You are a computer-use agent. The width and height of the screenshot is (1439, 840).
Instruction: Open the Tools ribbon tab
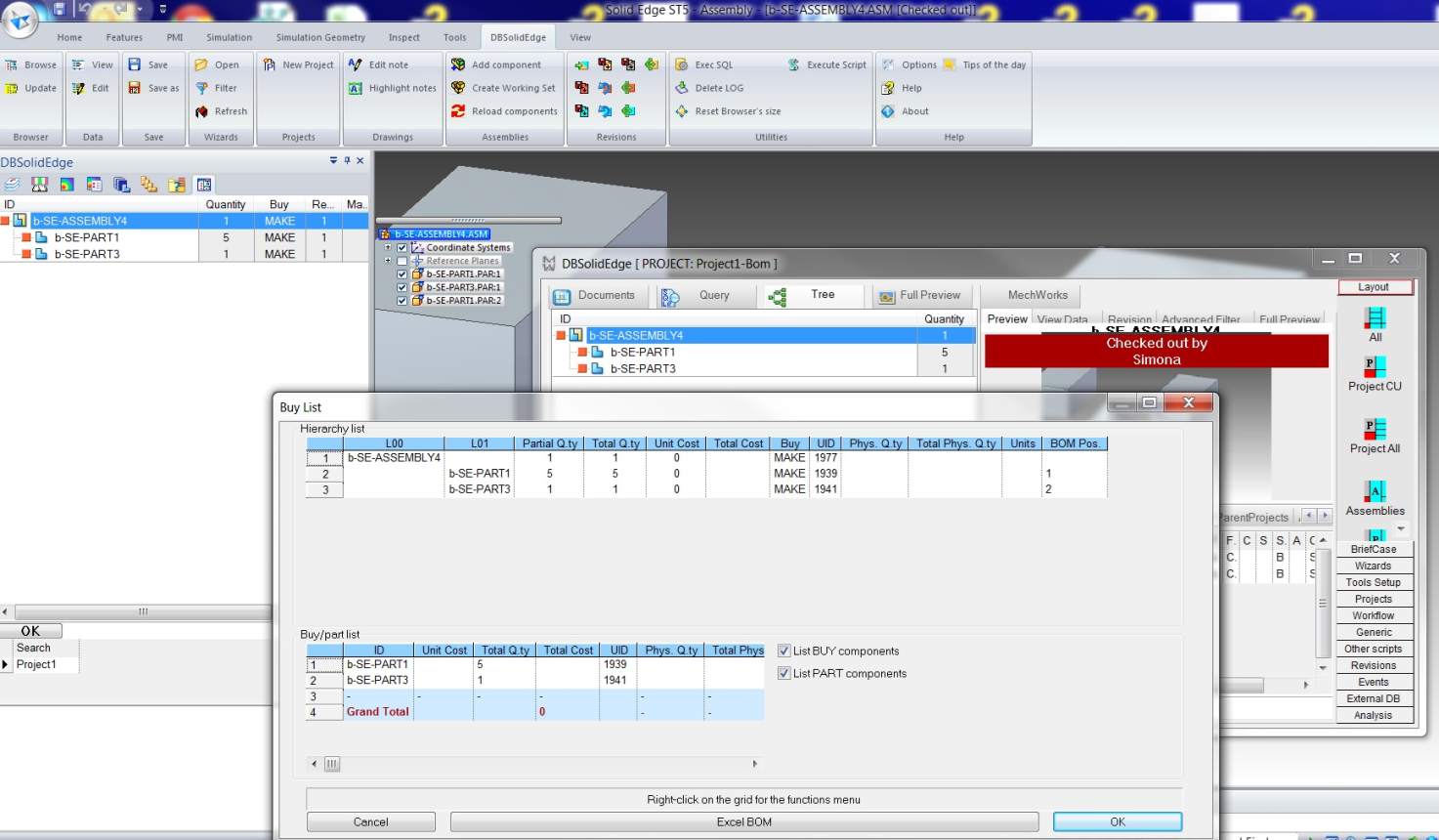[454, 37]
